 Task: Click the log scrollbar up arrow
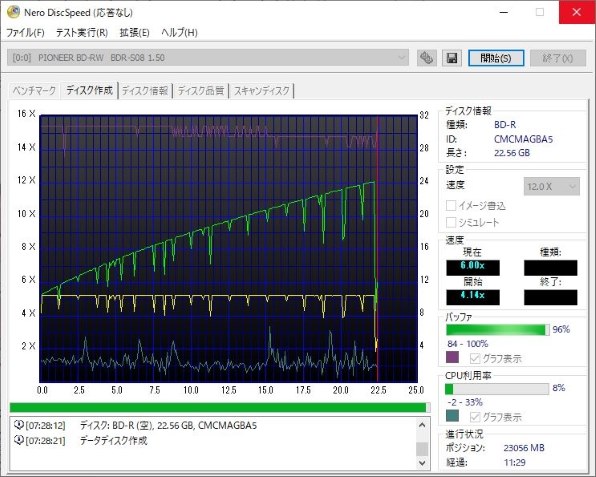(x=422, y=425)
